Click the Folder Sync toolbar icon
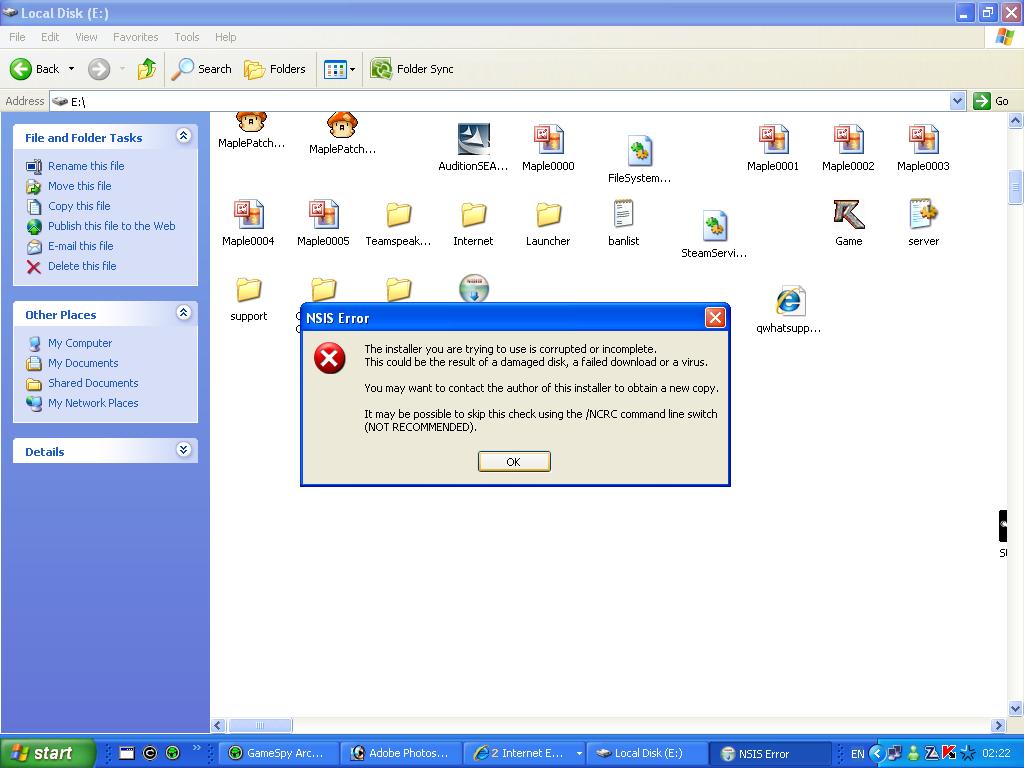 [x=381, y=69]
